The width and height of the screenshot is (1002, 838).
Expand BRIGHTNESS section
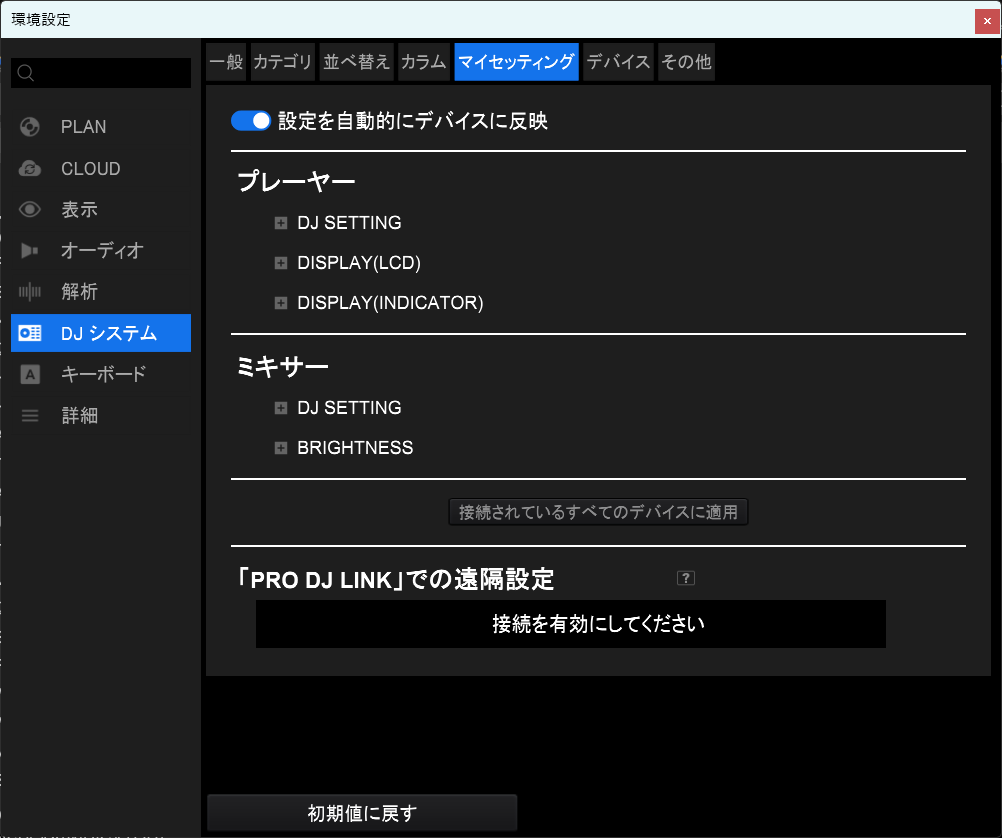(x=281, y=448)
